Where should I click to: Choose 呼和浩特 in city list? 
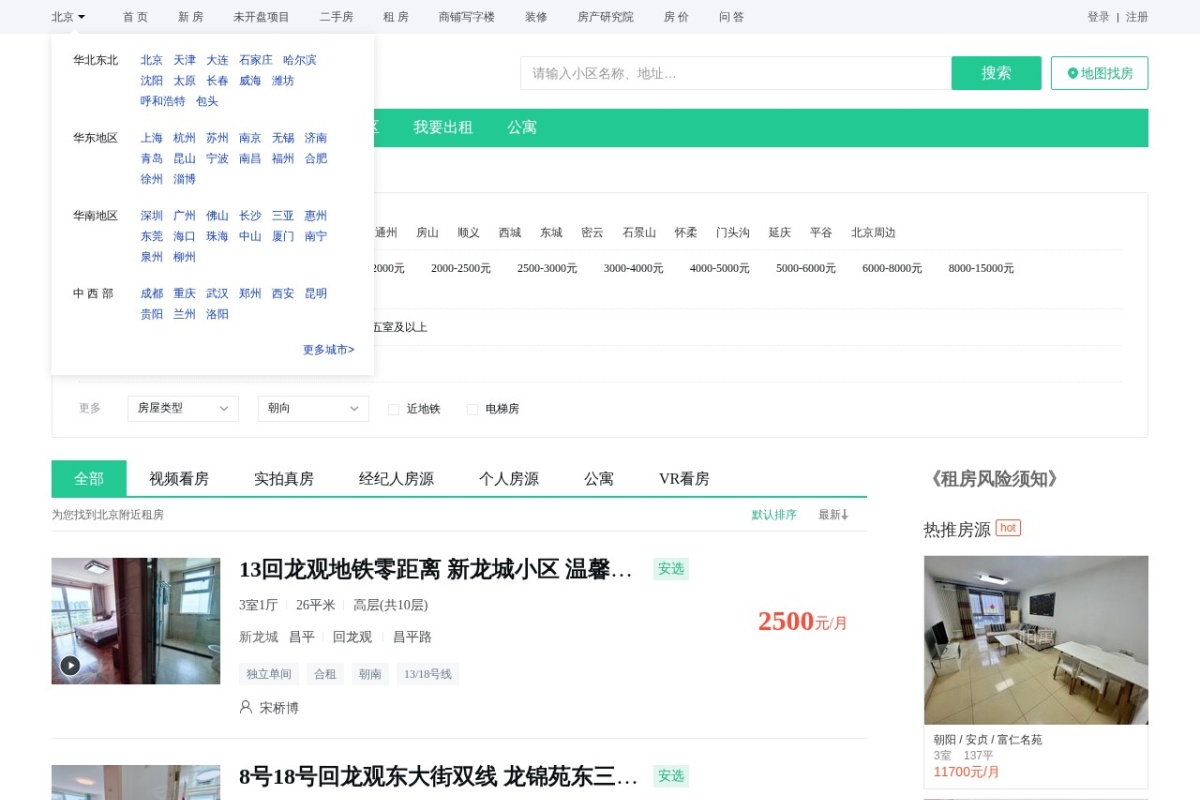pos(162,101)
